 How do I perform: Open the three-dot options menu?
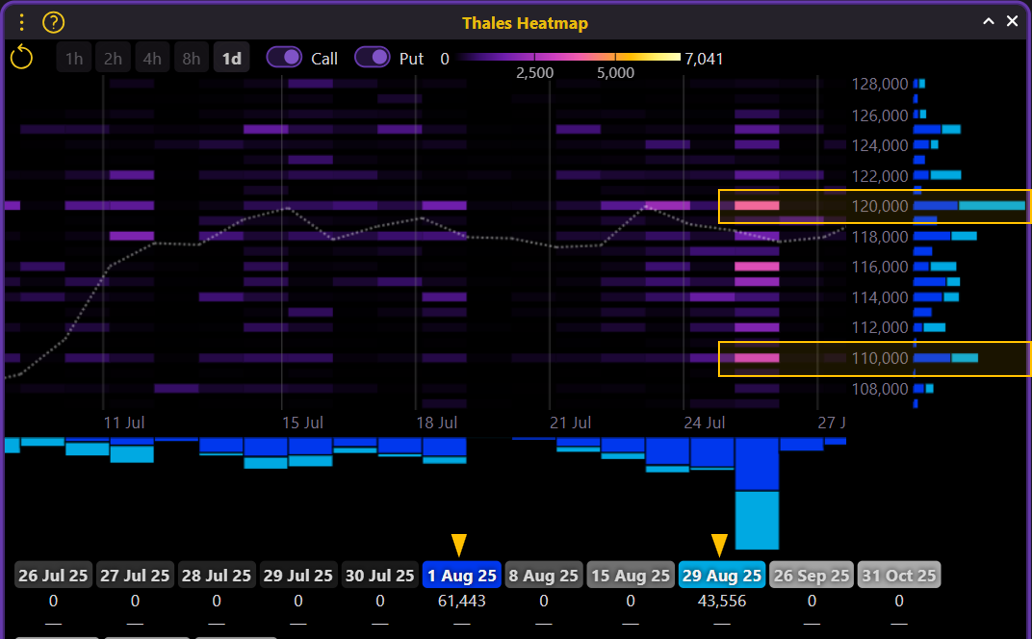pyautogui.click(x=22, y=23)
